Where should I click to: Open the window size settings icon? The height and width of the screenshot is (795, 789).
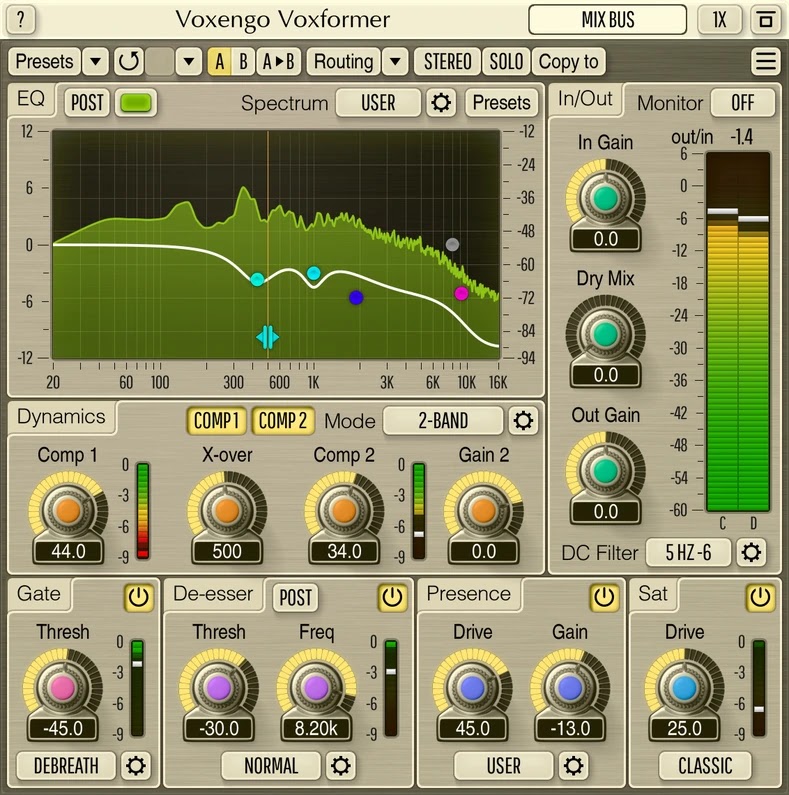(x=765, y=20)
